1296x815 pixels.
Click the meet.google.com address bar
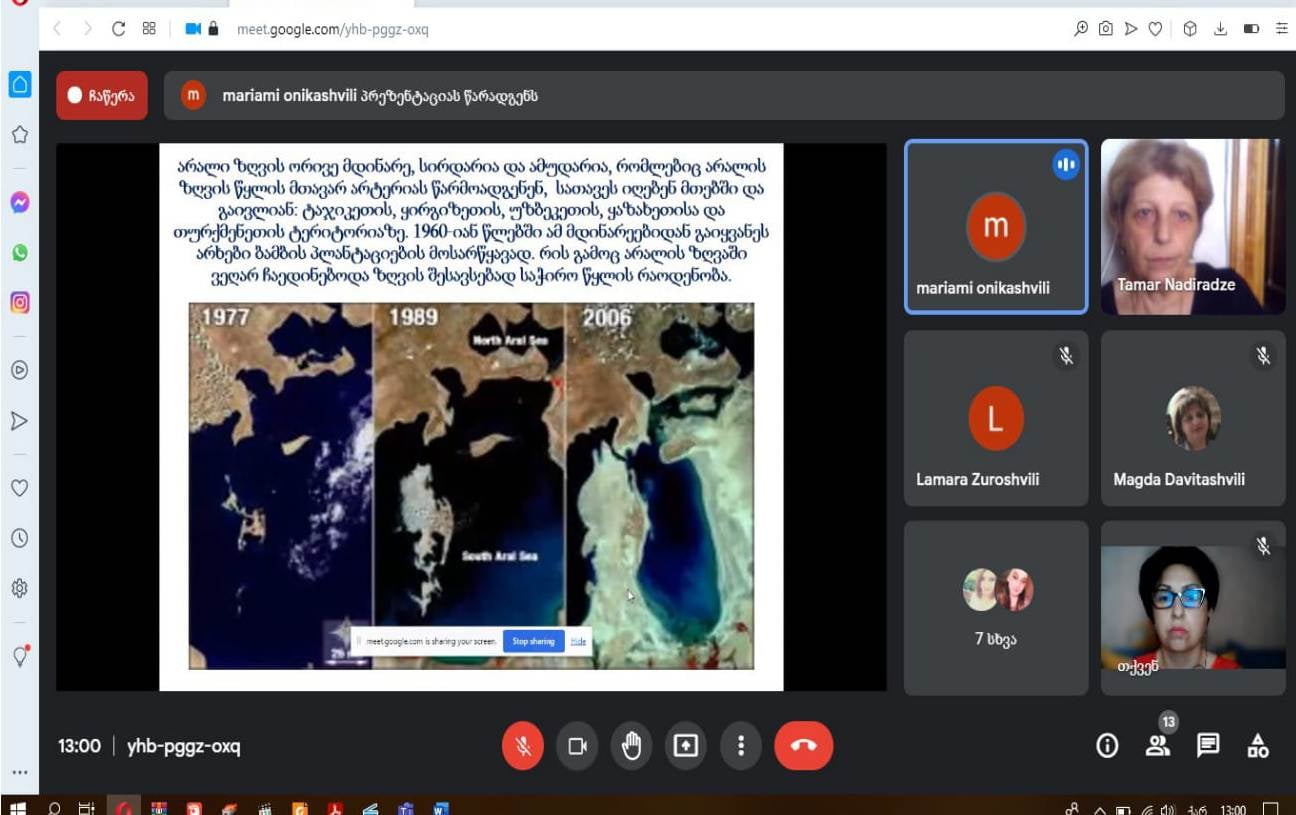pyautogui.click(x=332, y=29)
